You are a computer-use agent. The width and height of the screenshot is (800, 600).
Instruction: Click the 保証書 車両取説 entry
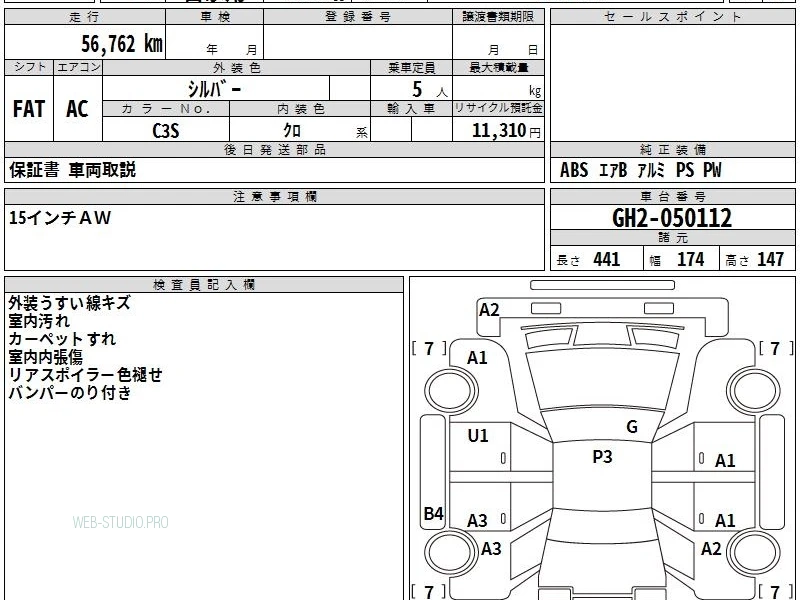coord(72,170)
